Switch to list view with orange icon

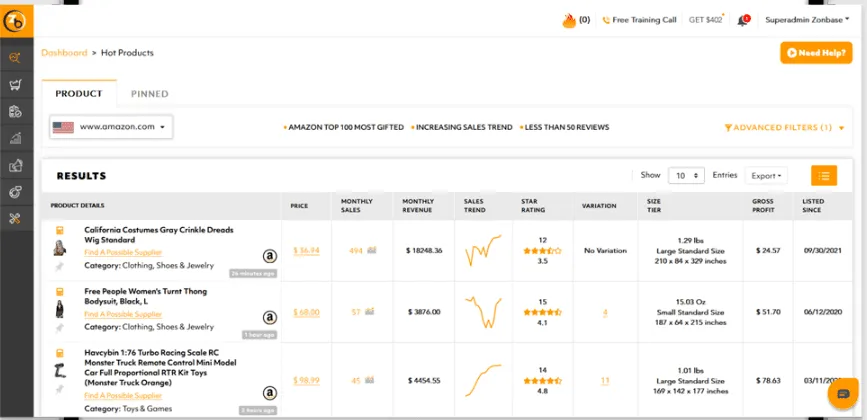(x=824, y=176)
